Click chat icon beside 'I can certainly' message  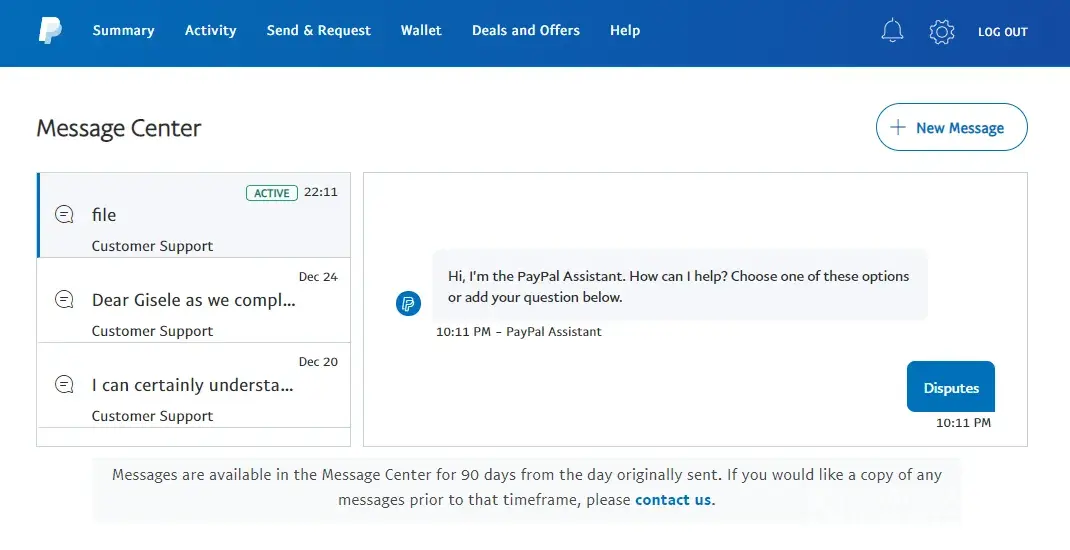65,385
